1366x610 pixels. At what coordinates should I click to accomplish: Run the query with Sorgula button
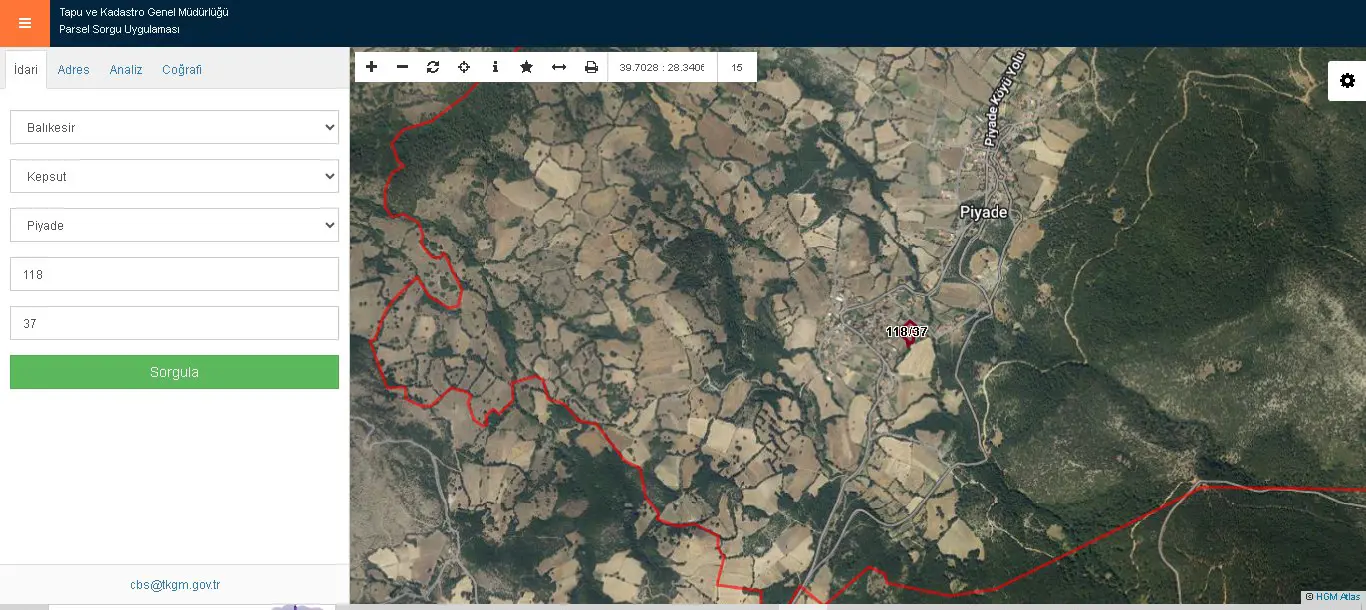click(174, 372)
